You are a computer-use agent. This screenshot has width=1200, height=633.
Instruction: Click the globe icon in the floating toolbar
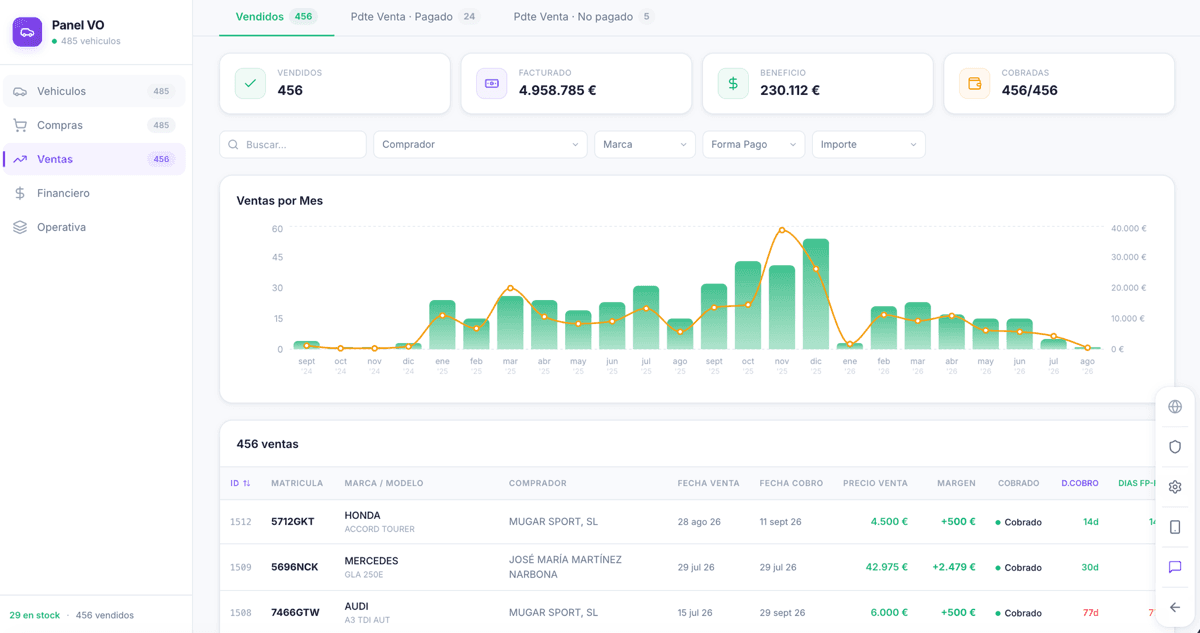coord(1175,407)
